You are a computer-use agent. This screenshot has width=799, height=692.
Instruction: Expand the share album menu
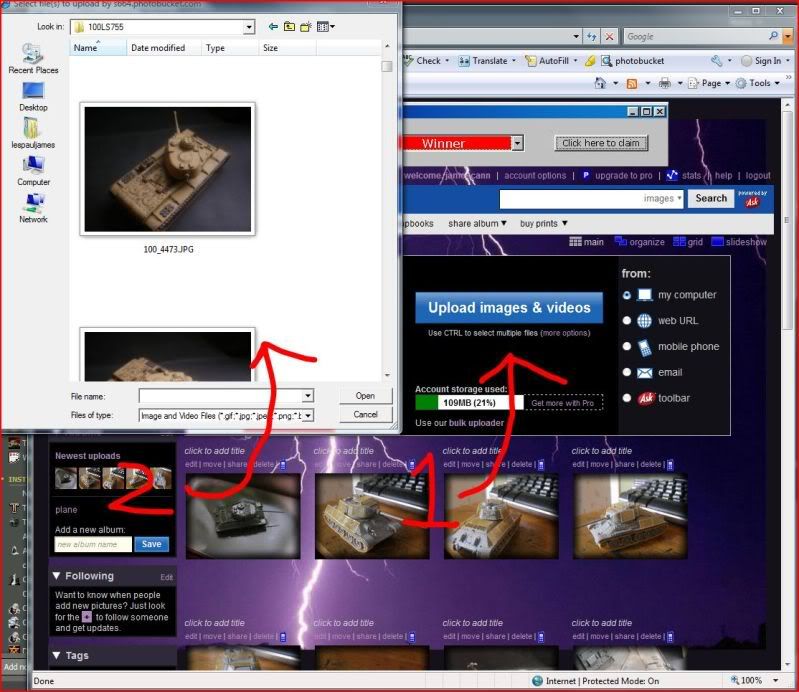477,223
